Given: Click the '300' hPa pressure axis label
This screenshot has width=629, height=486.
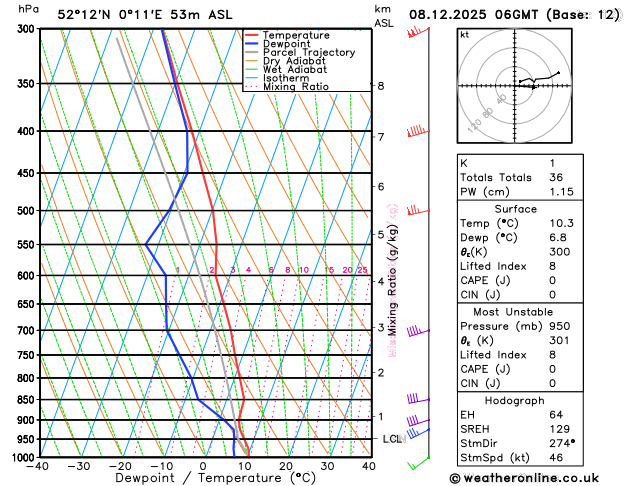Looking at the screenshot, I should coord(28,29).
